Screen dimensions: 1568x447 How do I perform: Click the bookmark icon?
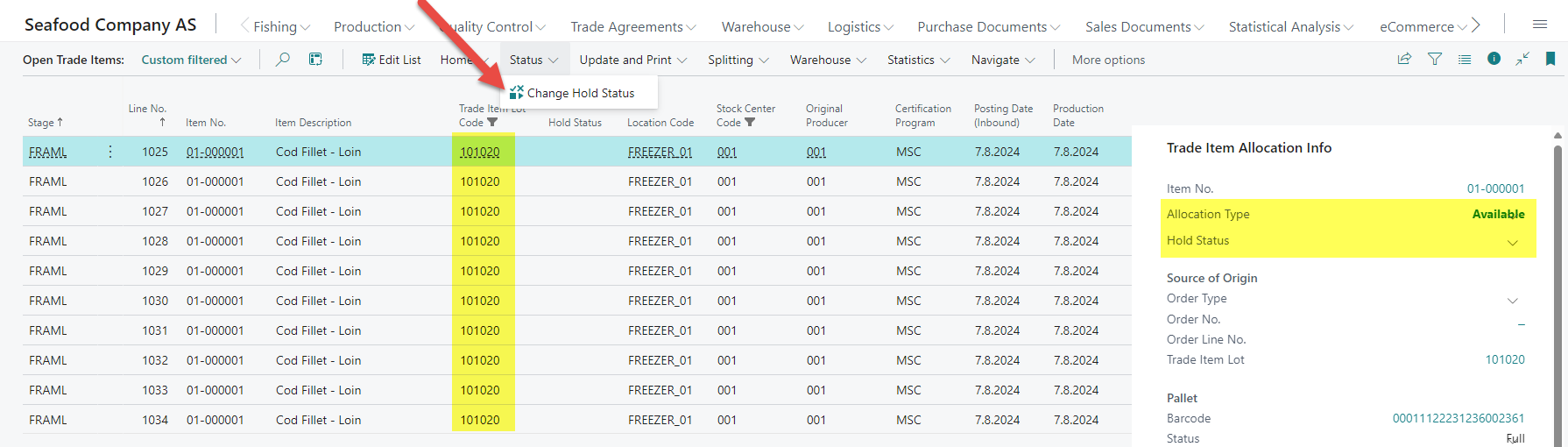point(1550,59)
